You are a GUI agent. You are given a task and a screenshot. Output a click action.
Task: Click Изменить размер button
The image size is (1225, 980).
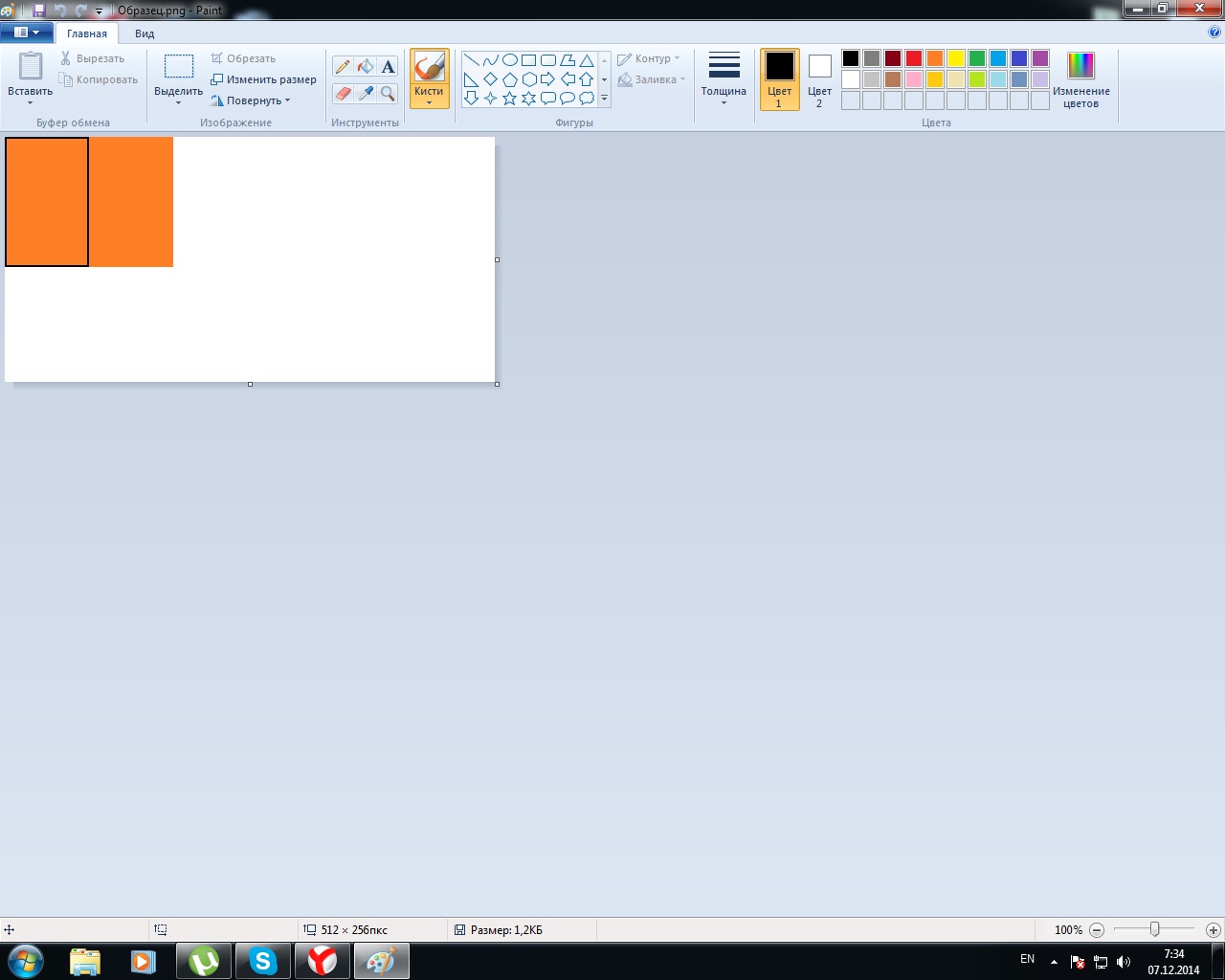[x=264, y=79]
